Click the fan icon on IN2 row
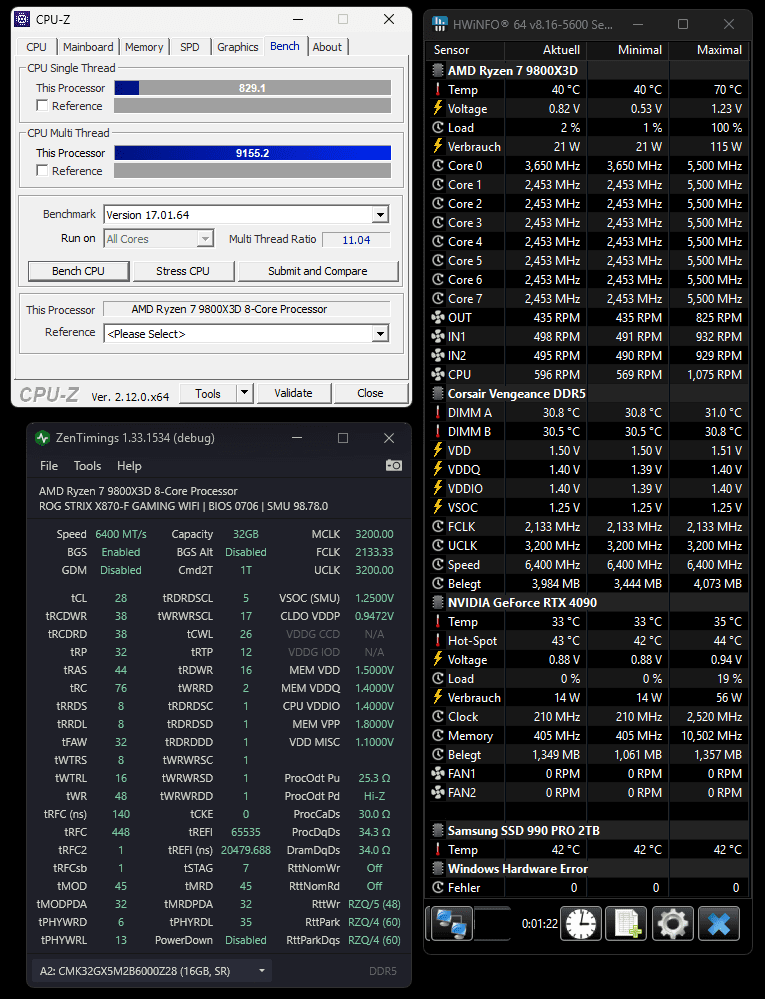This screenshot has height=999, width=765. 438,356
